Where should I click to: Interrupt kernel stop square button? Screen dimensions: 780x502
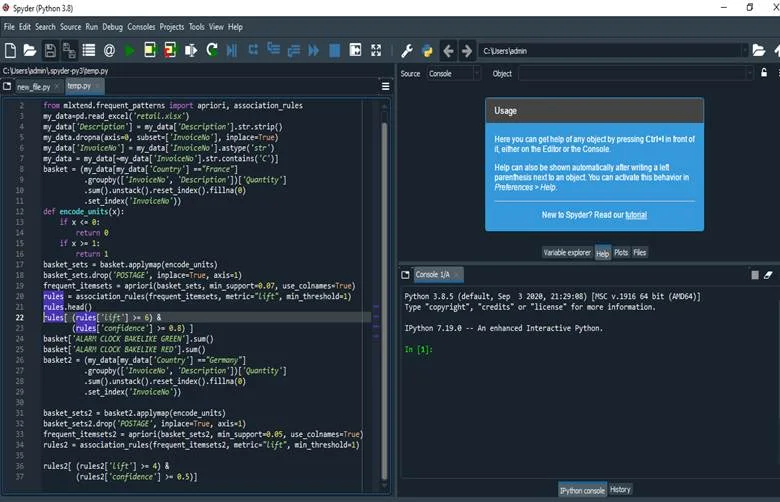click(755, 275)
